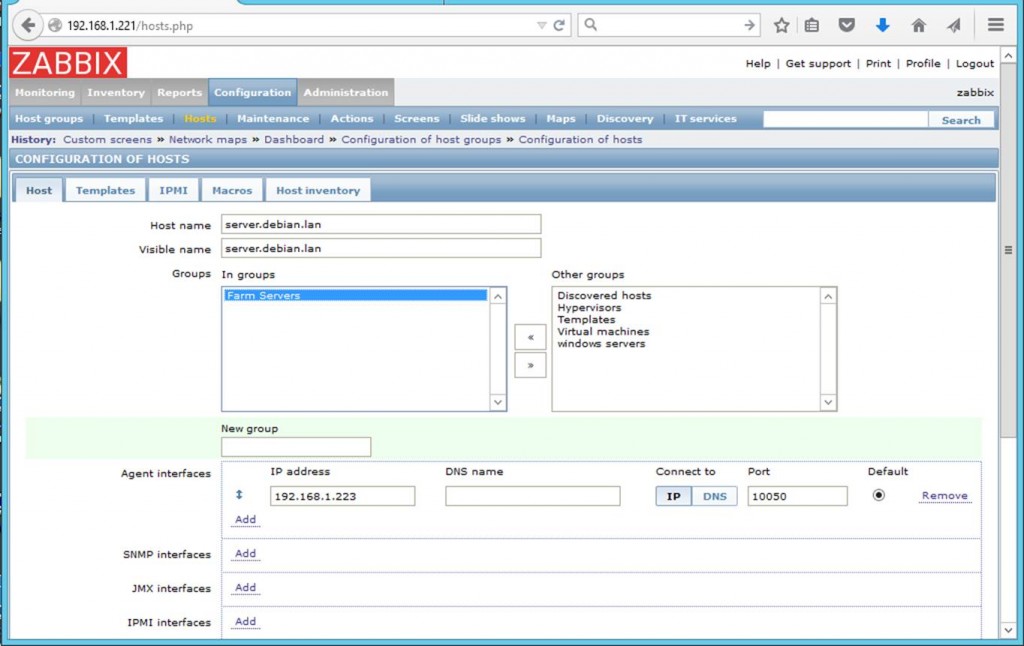Click Logout at the top right
This screenshot has width=1024, height=646.
click(x=974, y=63)
